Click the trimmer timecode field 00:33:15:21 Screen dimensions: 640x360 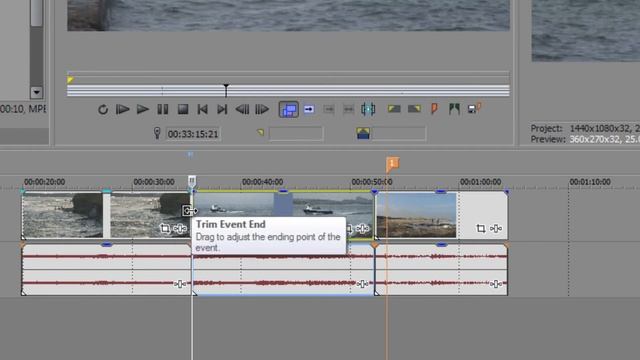click(193, 134)
